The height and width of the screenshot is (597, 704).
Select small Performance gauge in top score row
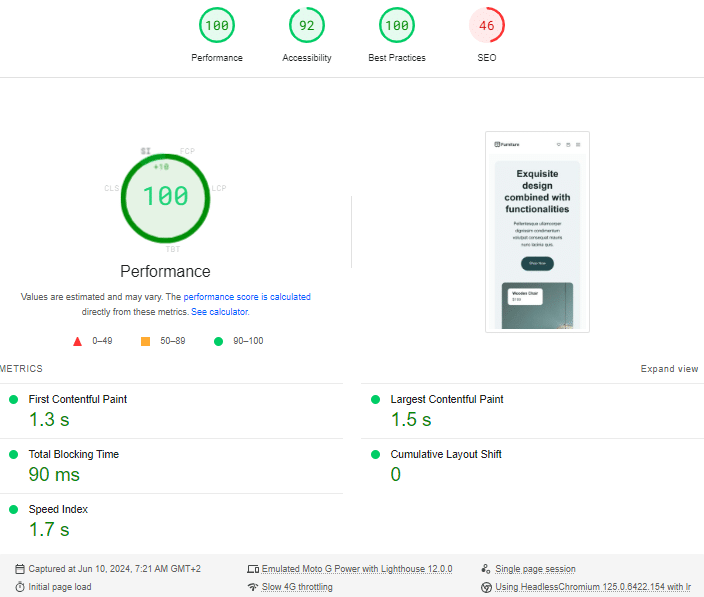coord(217,25)
